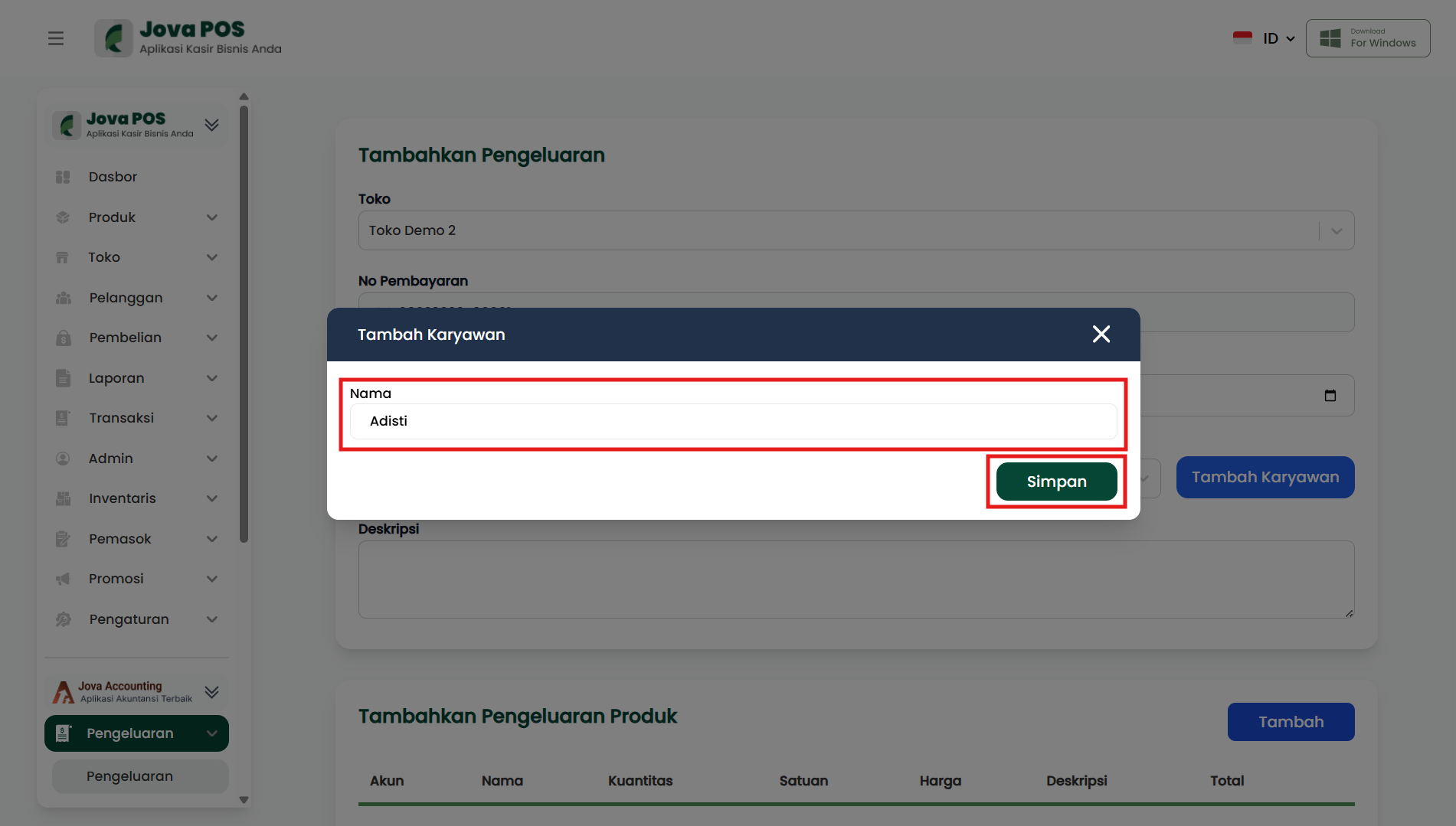Close the Tambah Karyawan dialog
The width and height of the screenshot is (1456, 826).
(x=1101, y=334)
